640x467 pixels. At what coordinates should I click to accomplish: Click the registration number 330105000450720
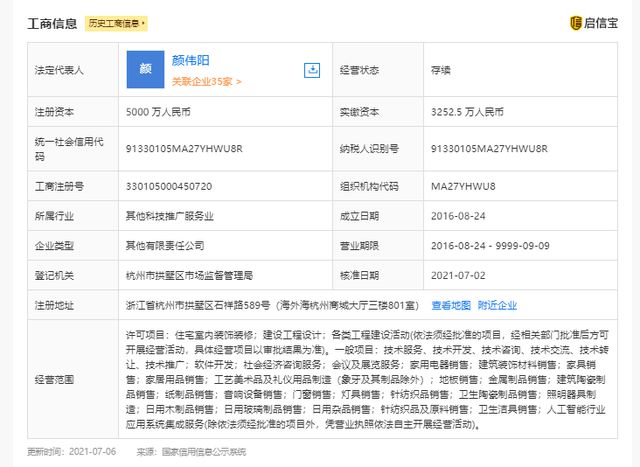[x=168, y=186]
